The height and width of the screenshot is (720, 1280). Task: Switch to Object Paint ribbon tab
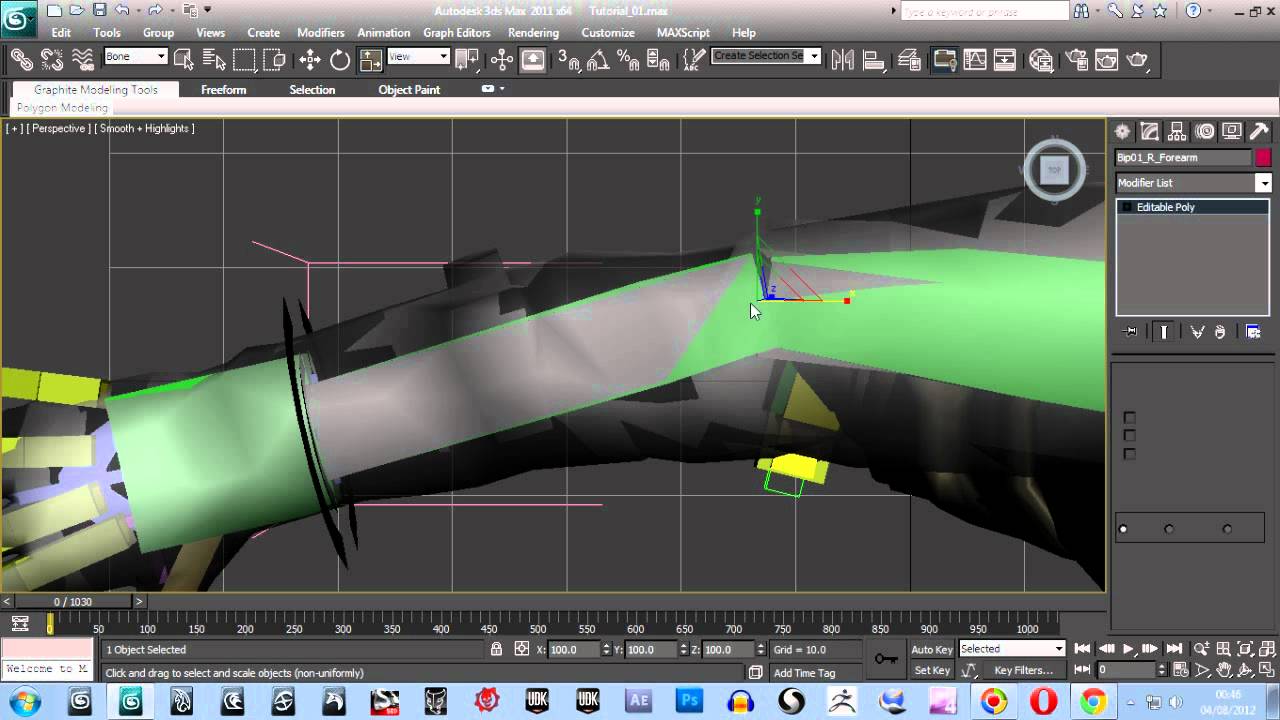coord(409,90)
